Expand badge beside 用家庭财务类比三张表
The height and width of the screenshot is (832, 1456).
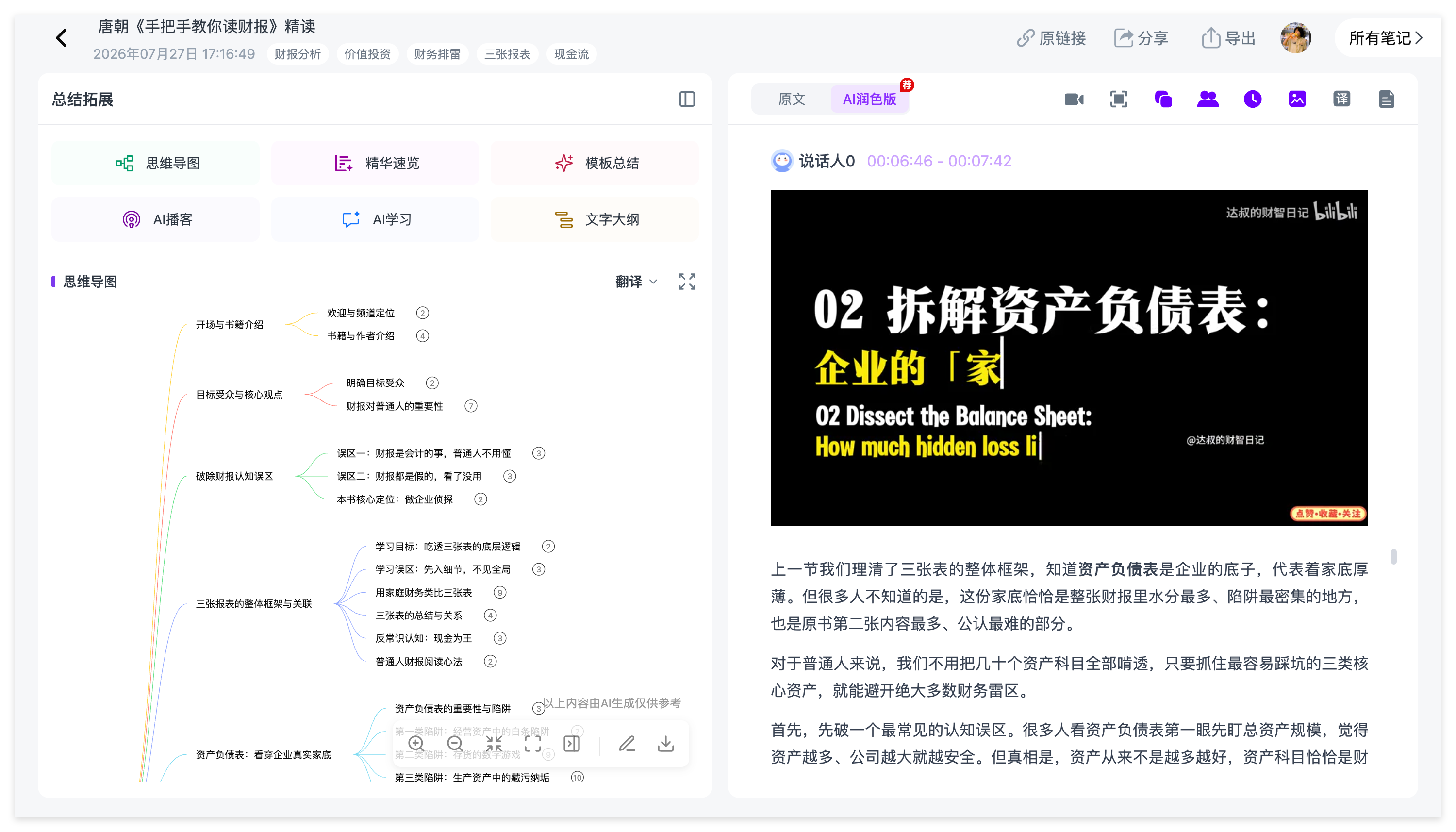(500, 593)
